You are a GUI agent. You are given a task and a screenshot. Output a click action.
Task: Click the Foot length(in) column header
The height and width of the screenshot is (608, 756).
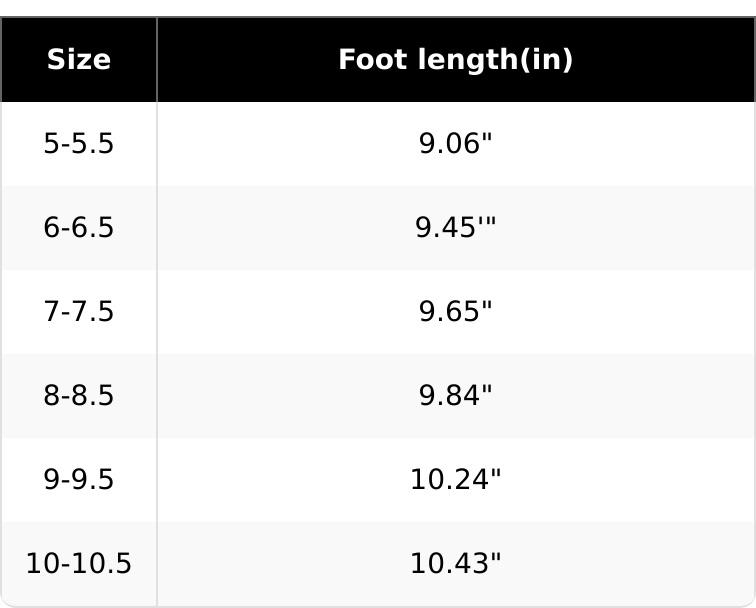tap(455, 60)
